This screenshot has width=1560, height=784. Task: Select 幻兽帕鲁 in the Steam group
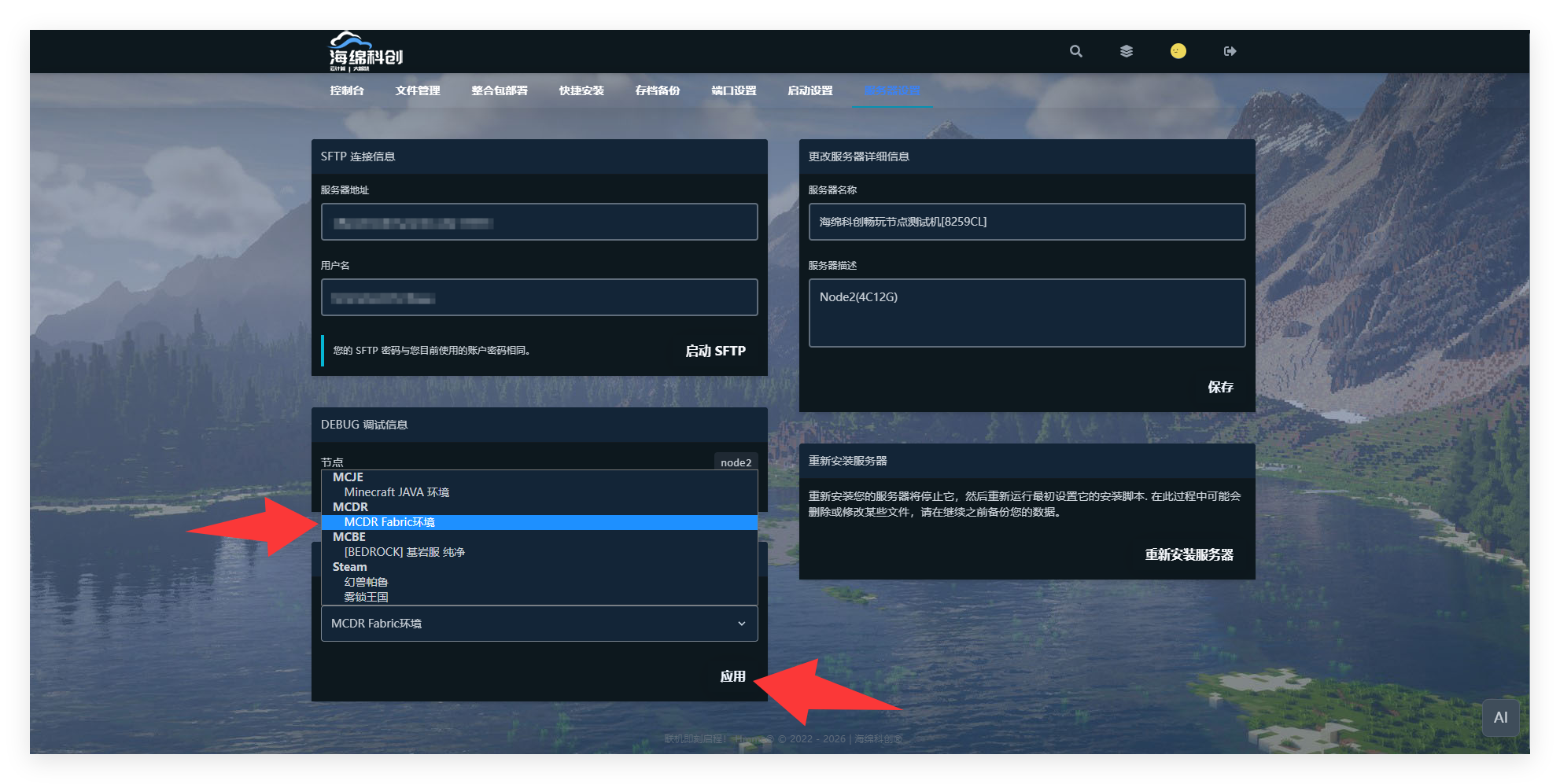[366, 582]
